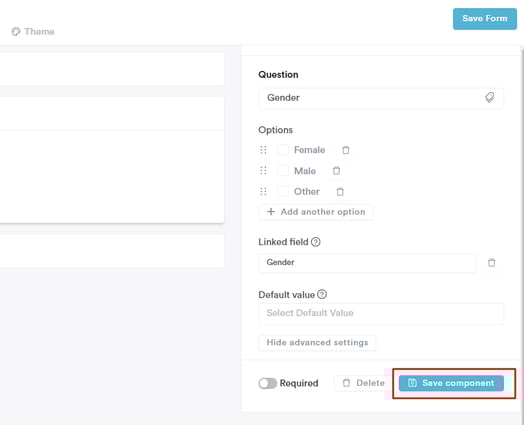Collapse with Hide advanced settings
Image resolution: width=524 pixels, height=425 pixels.
point(317,343)
